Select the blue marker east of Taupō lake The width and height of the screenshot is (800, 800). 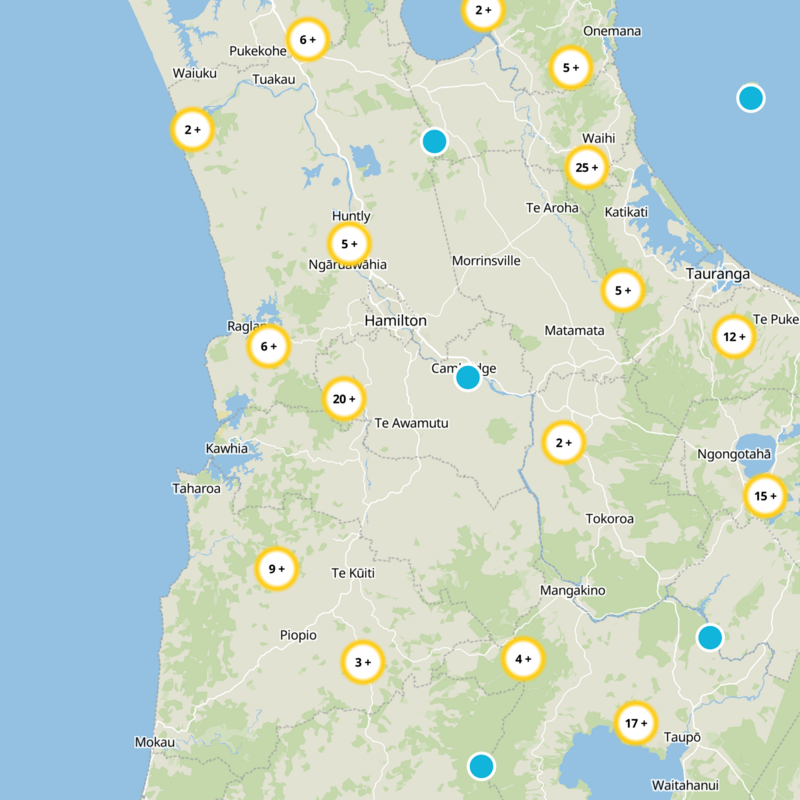710,636
